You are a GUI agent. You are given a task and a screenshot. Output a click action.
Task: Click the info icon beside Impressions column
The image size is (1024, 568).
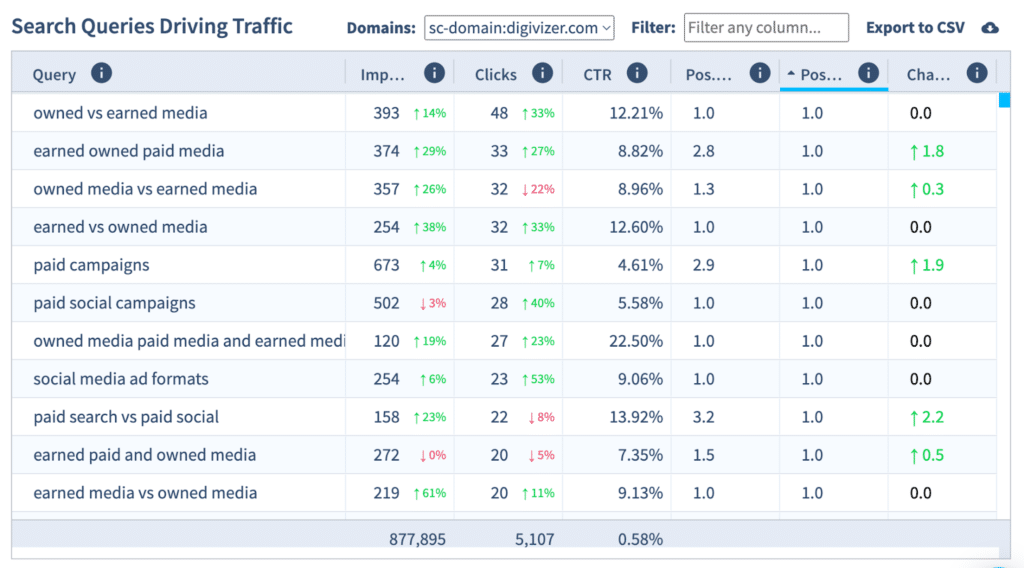click(x=434, y=73)
